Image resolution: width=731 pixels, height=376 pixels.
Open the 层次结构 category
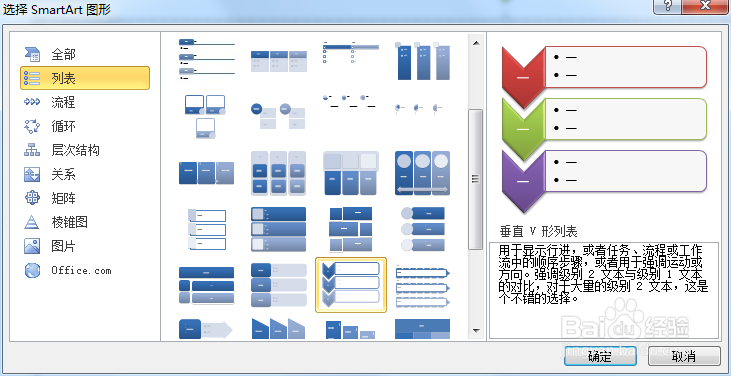point(85,150)
